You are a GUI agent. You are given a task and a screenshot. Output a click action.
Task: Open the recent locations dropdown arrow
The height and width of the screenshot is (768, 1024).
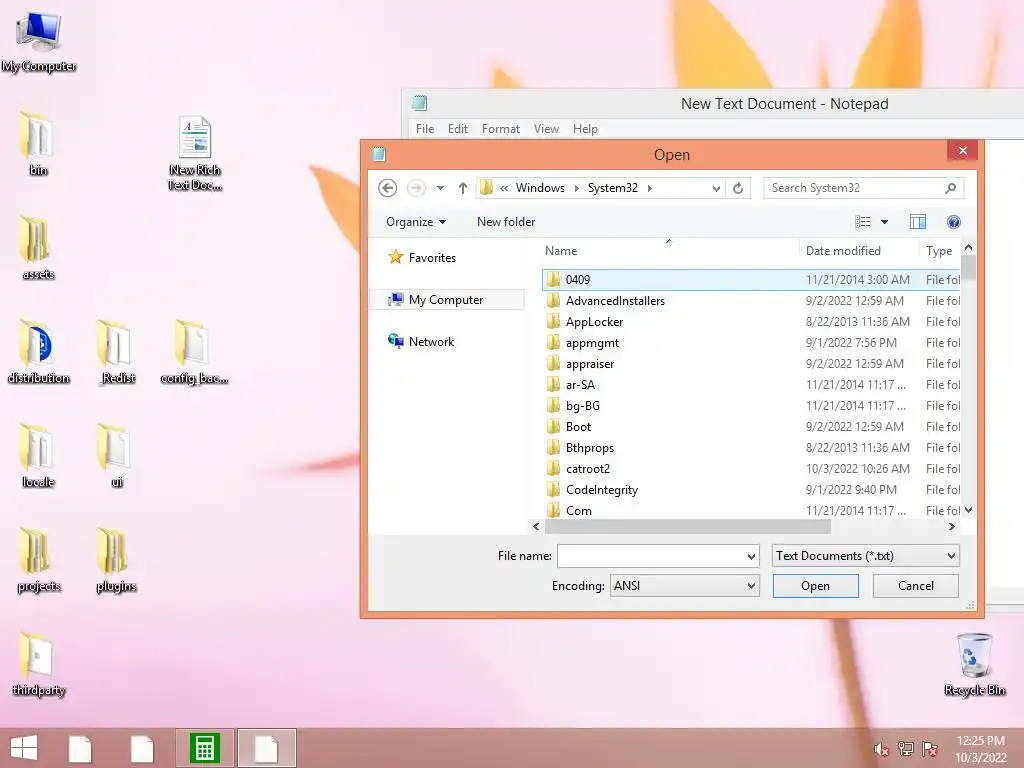(x=440, y=188)
